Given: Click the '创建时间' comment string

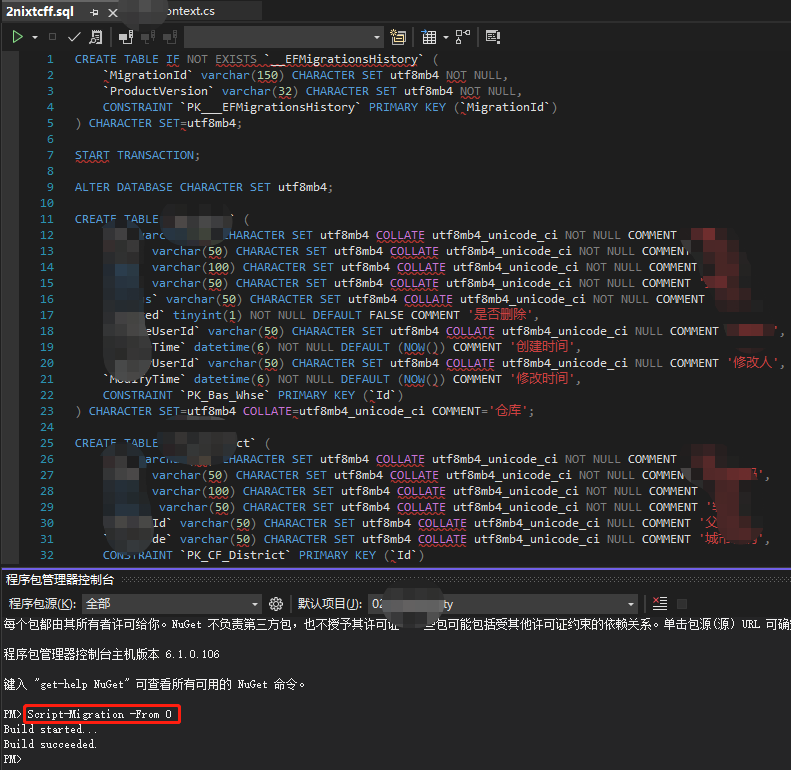Looking at the screenshot, I should pyautogui.click(x=542, y=347).
